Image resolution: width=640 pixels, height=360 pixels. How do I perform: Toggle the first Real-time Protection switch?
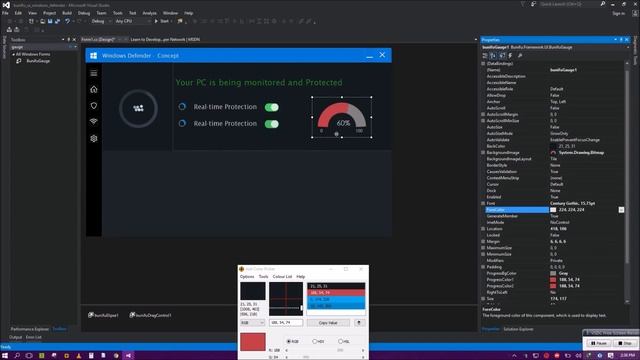[271, 107]
